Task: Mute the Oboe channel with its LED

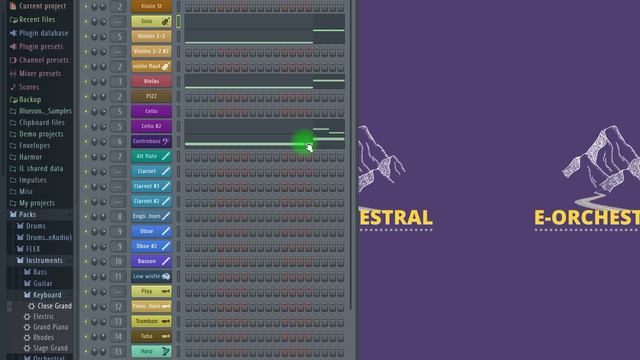Action: coord(86,231)
